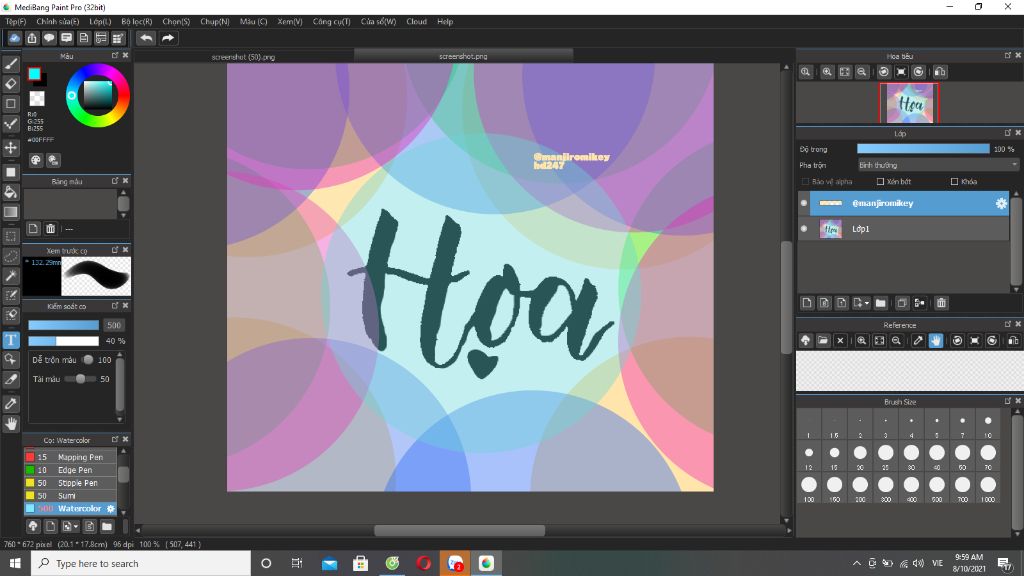Select the Lasso tool
1024x576 pixels.
10,256
